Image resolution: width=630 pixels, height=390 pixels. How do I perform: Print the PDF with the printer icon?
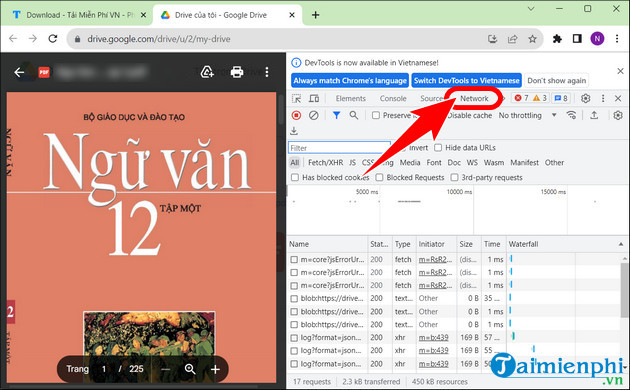pos(237,72)
